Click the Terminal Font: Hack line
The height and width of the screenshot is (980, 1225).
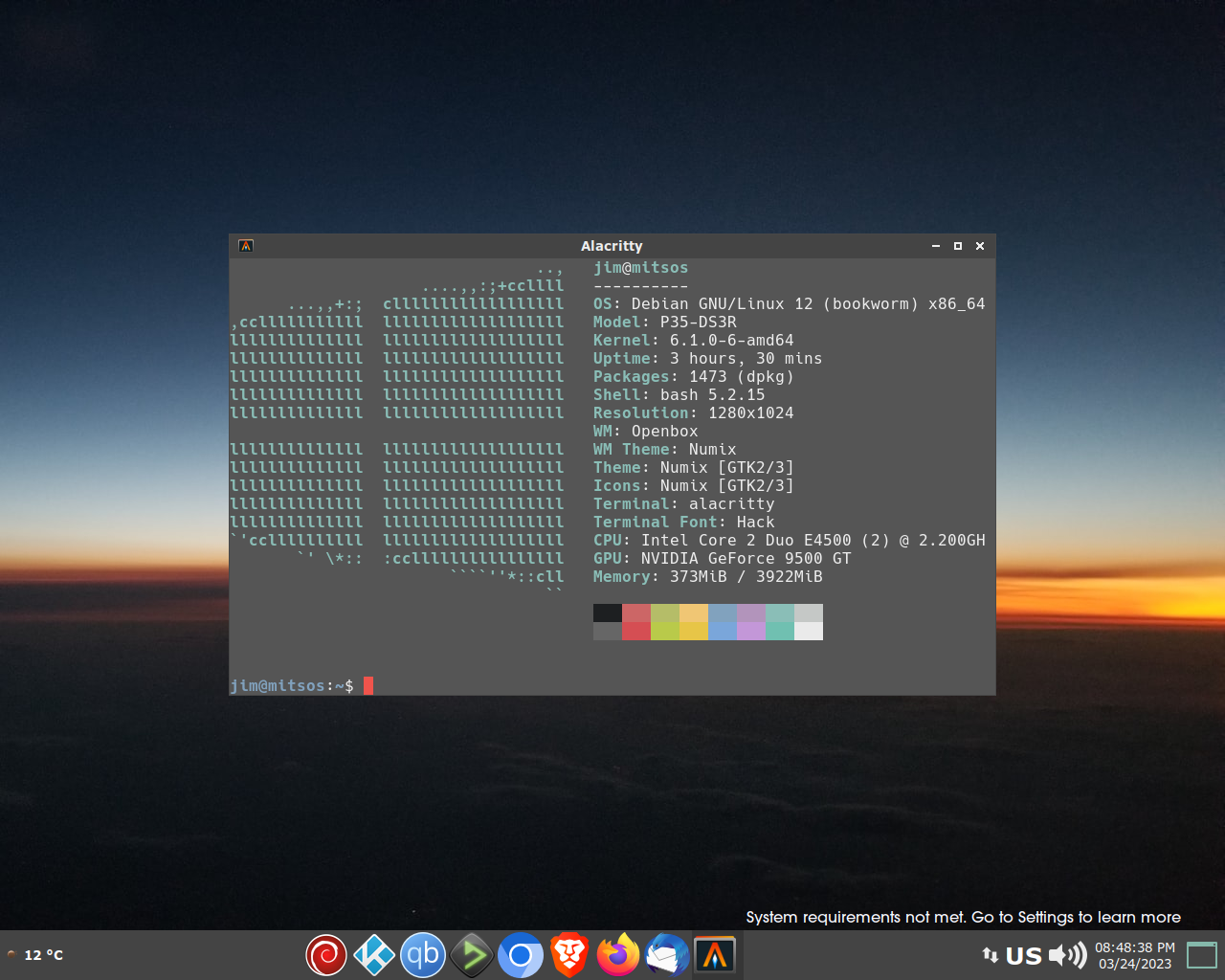point(684,523)
